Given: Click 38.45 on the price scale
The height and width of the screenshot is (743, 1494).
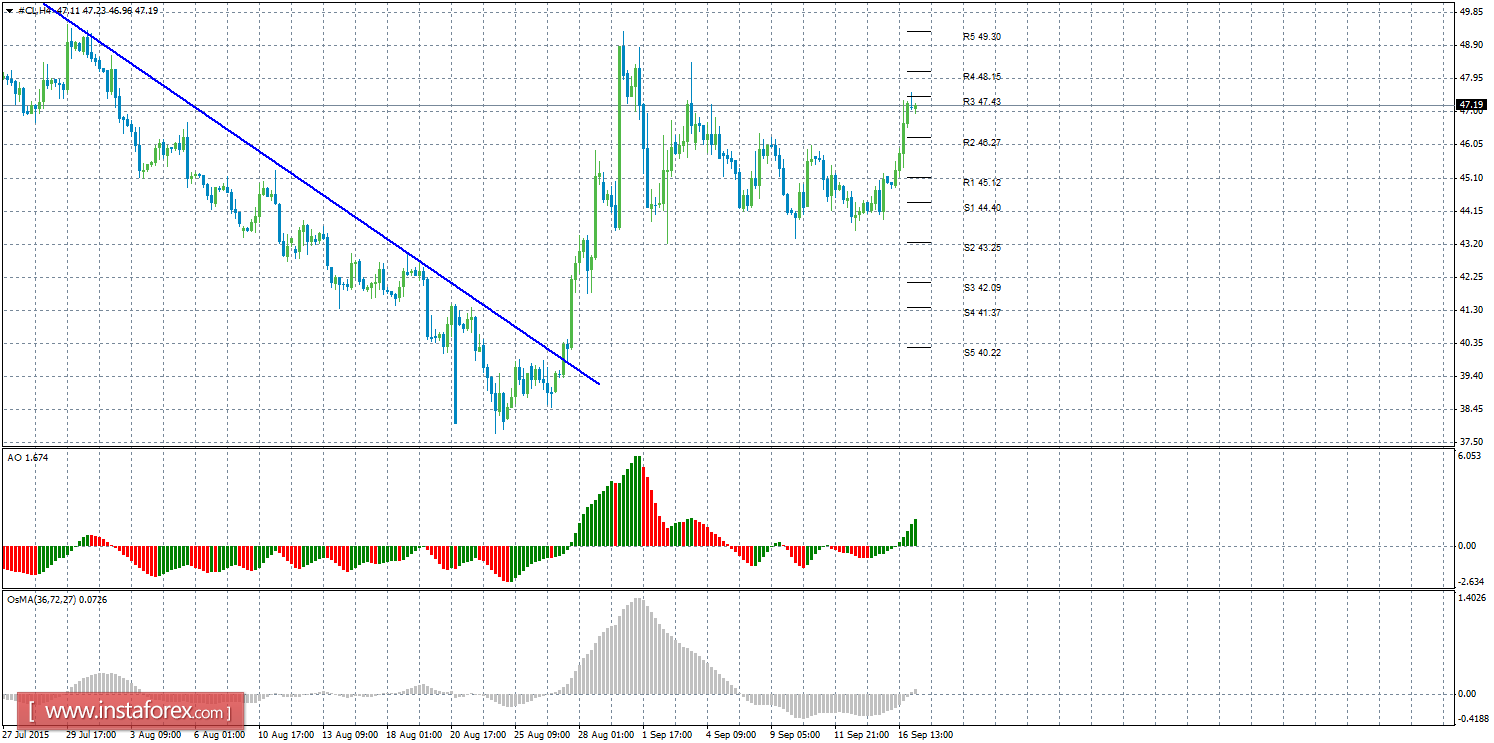Looking at the screenshot, I should (x=1471, y=409).
